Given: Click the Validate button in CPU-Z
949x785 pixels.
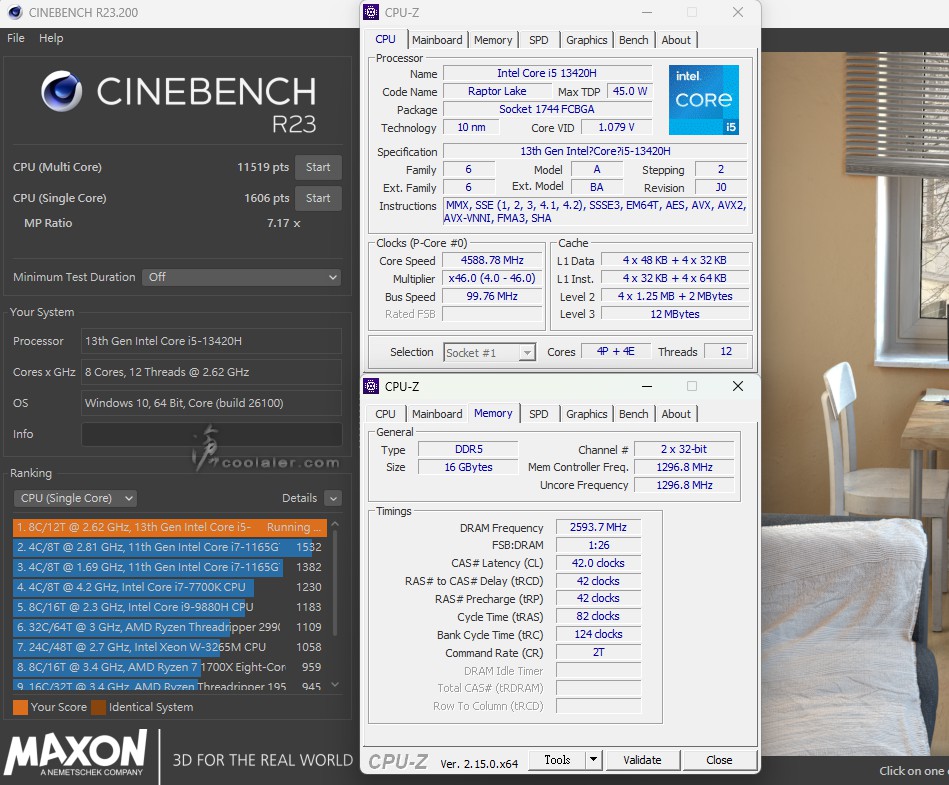Looking at the screenshot, I should click(642, 760).
